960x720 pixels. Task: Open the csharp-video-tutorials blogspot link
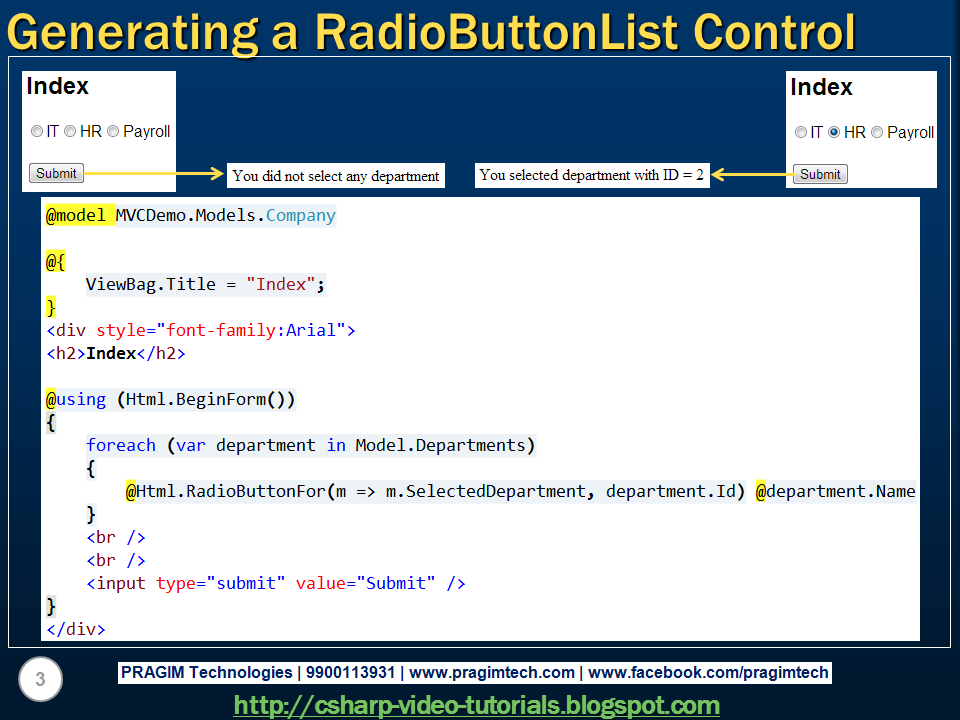477,706
